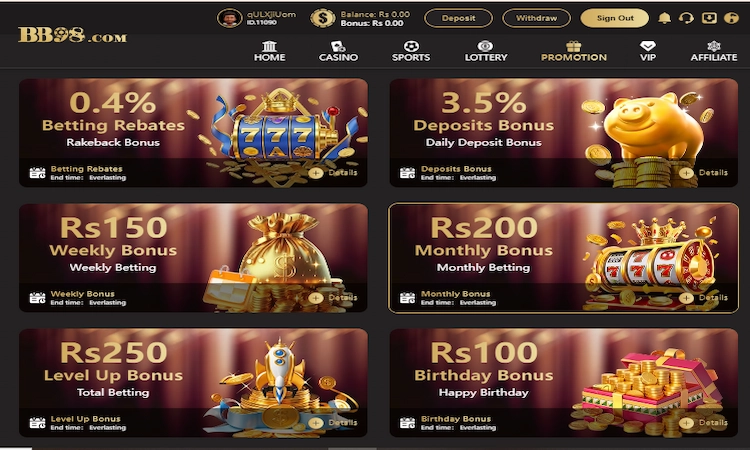750x450 pixels.
Task: Open the notification bell icon
Action: pos(664,18)
